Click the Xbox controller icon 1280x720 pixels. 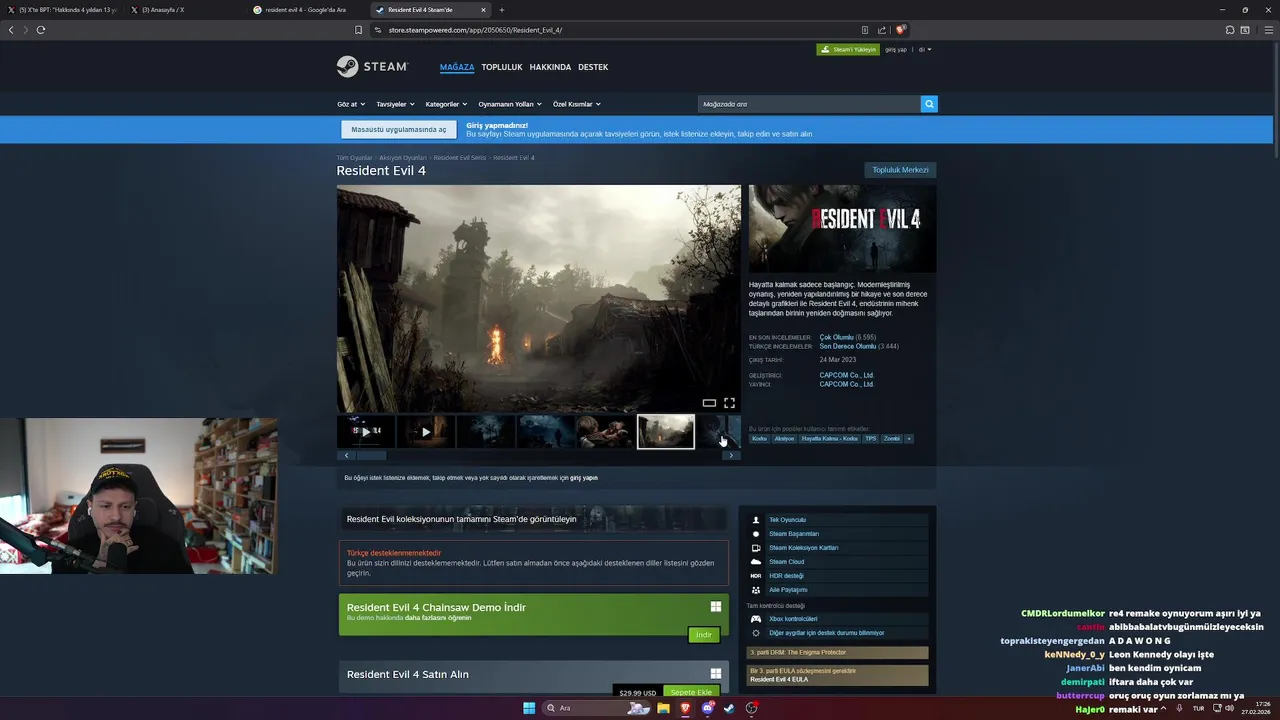click(756, 619)
